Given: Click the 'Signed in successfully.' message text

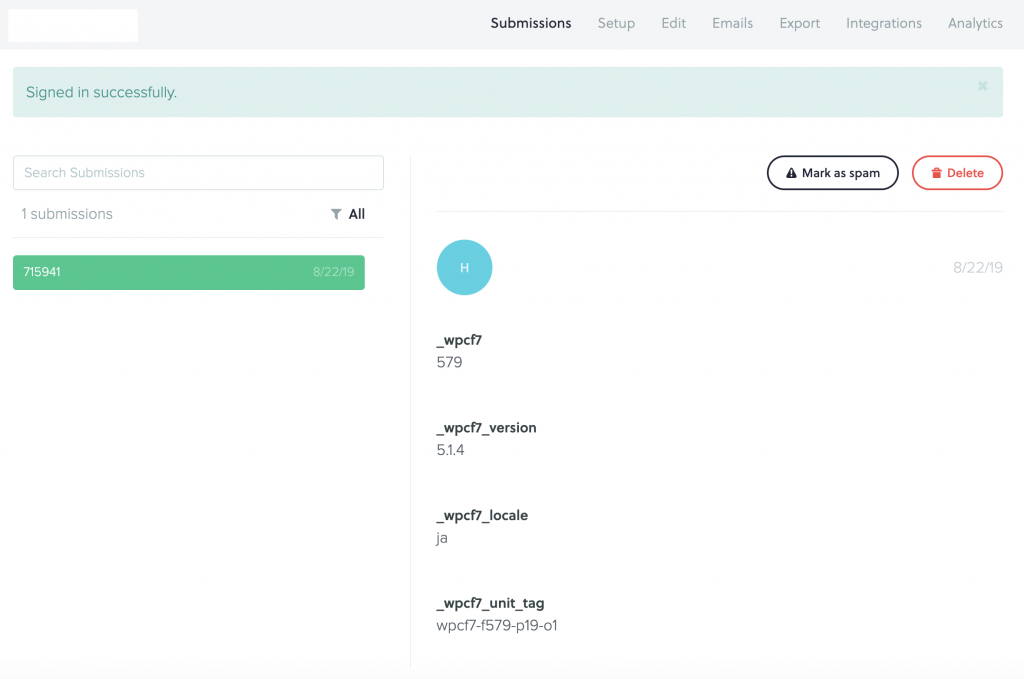Looking at the screenshot, I should [101, 93].
